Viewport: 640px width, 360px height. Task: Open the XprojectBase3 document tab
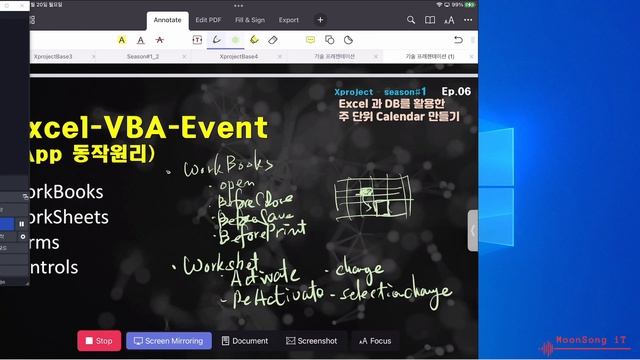[x=53, y=56]
